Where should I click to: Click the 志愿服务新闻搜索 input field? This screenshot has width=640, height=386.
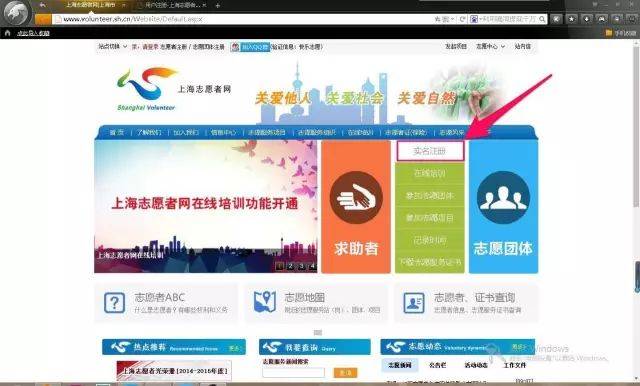[x=293, y=373]
